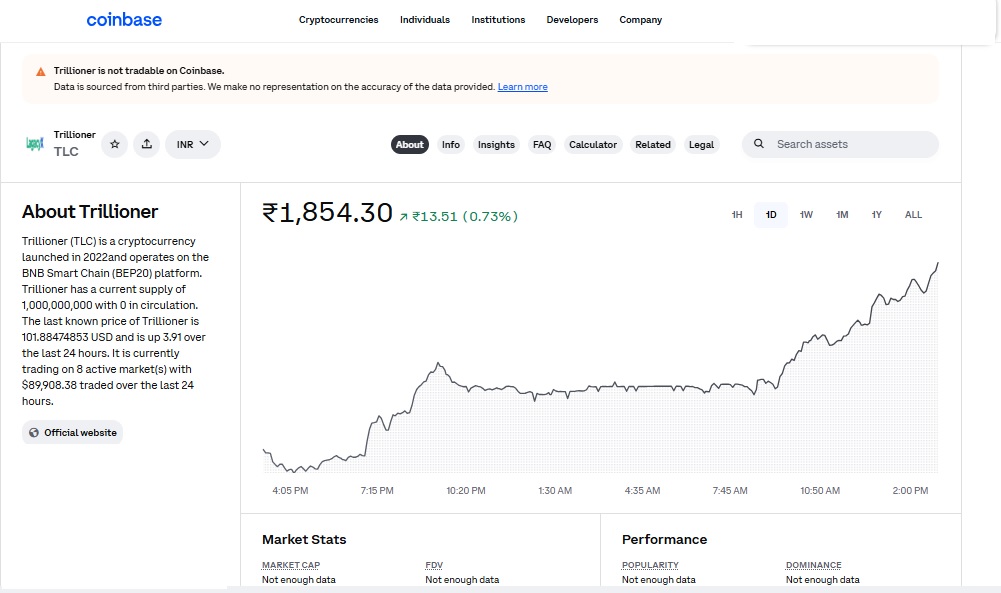Open the Official website button
Viewport: 1001px width, 593px height.
click(72, 433)
